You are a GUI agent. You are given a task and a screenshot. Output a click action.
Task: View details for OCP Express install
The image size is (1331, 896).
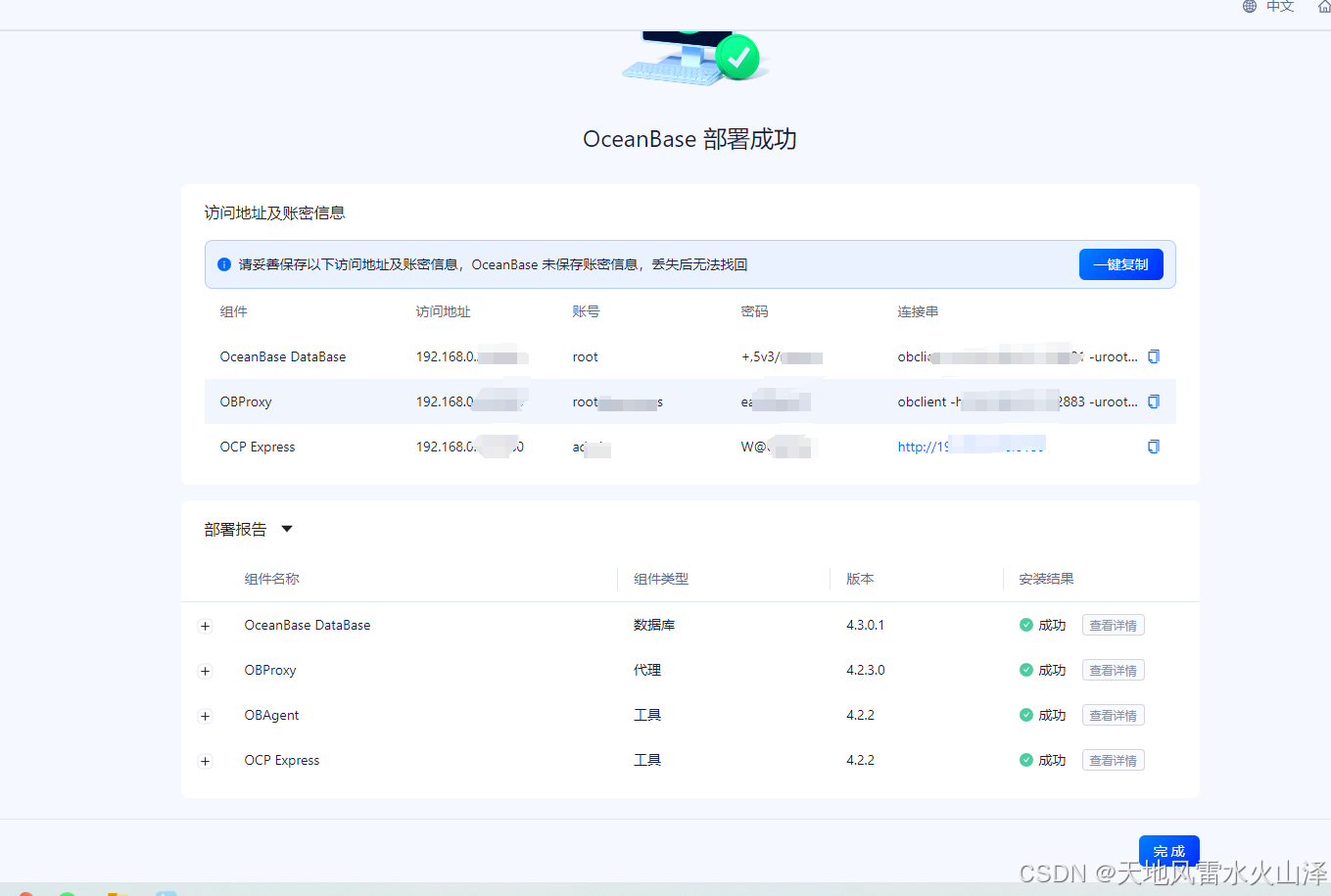pyautogui.click(x=1113, y=760)
